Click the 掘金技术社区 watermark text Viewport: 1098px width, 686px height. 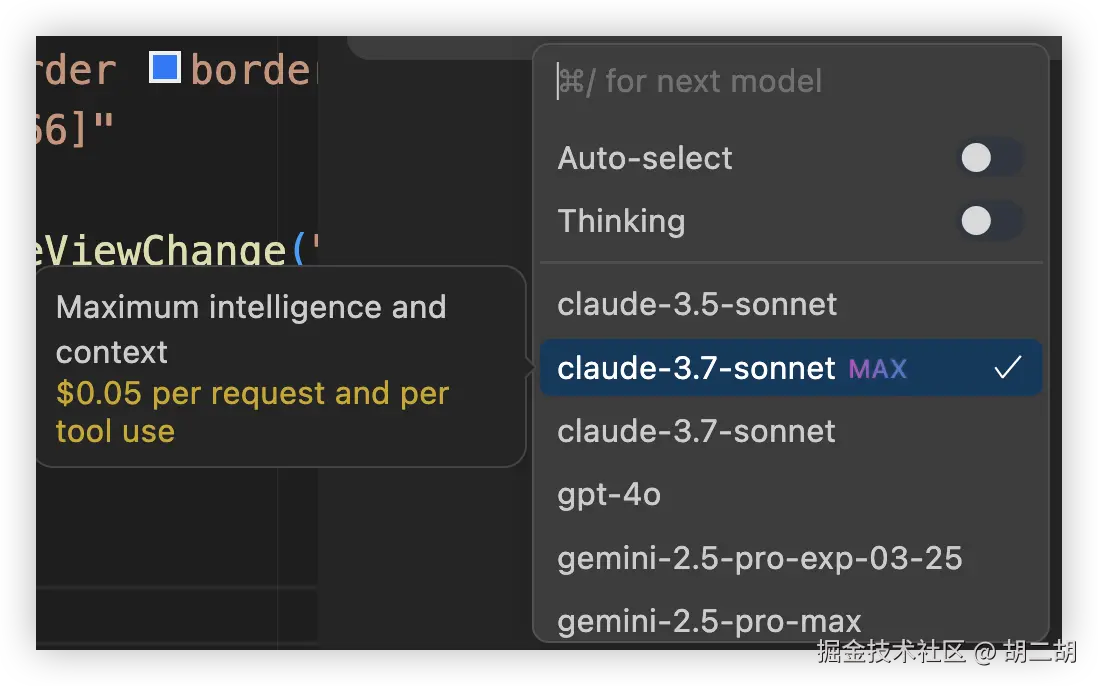coord(890,652)
